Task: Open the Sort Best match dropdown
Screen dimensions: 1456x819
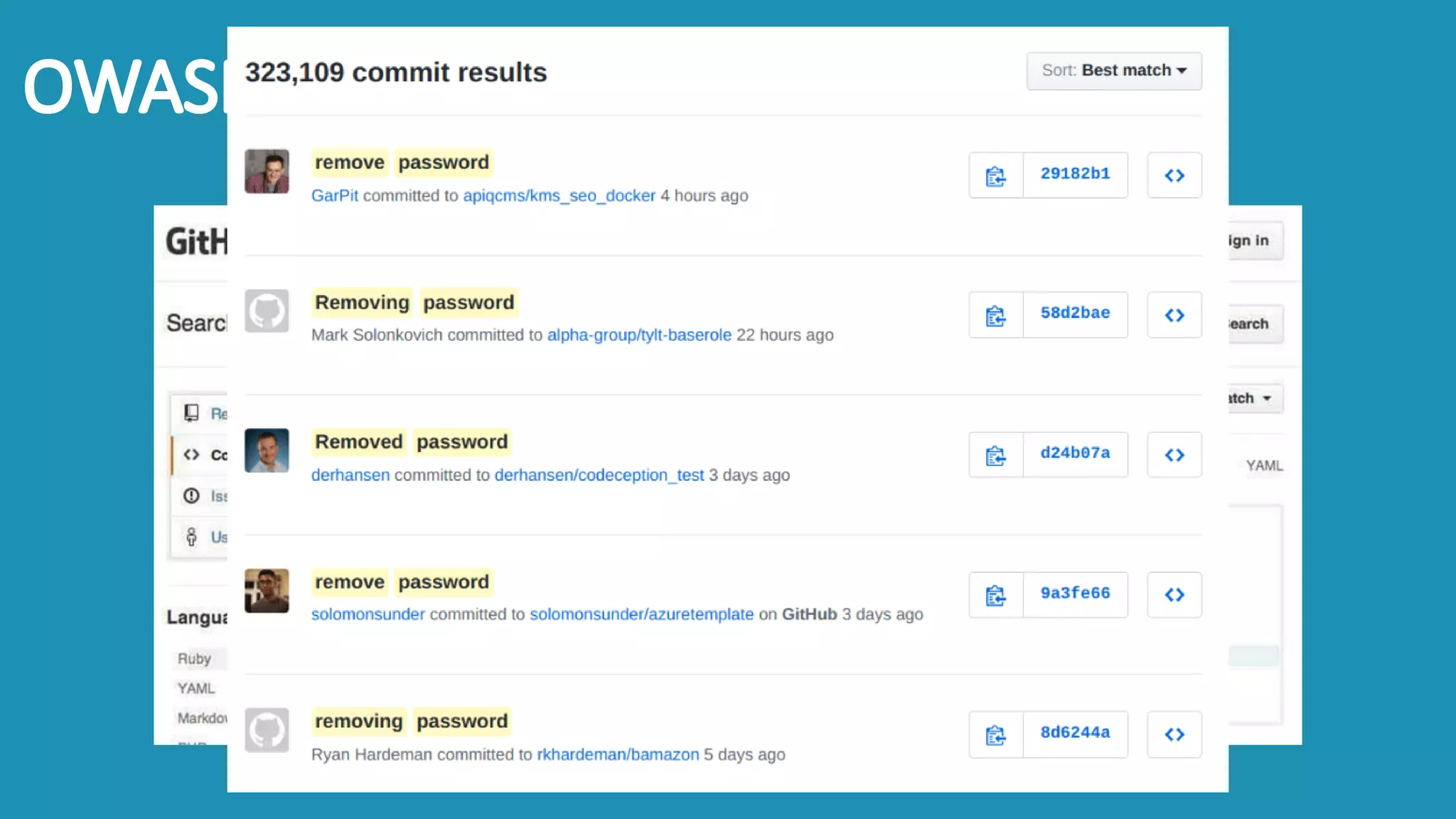Action: tap(1113, 70)
